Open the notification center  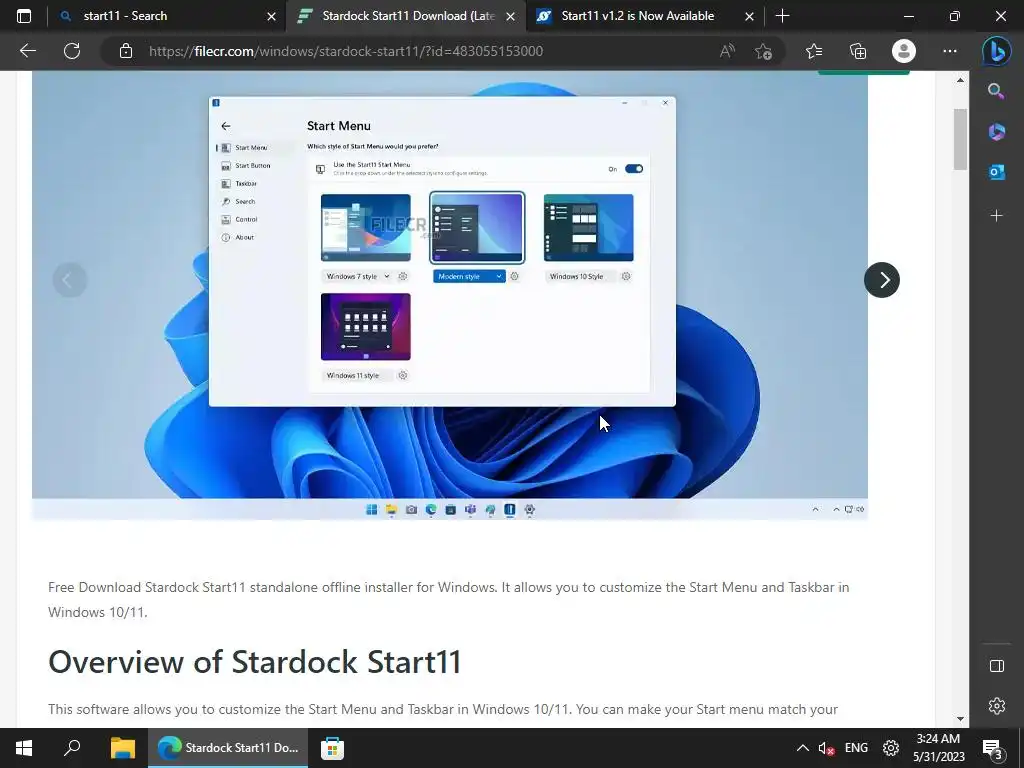[993, 749]
